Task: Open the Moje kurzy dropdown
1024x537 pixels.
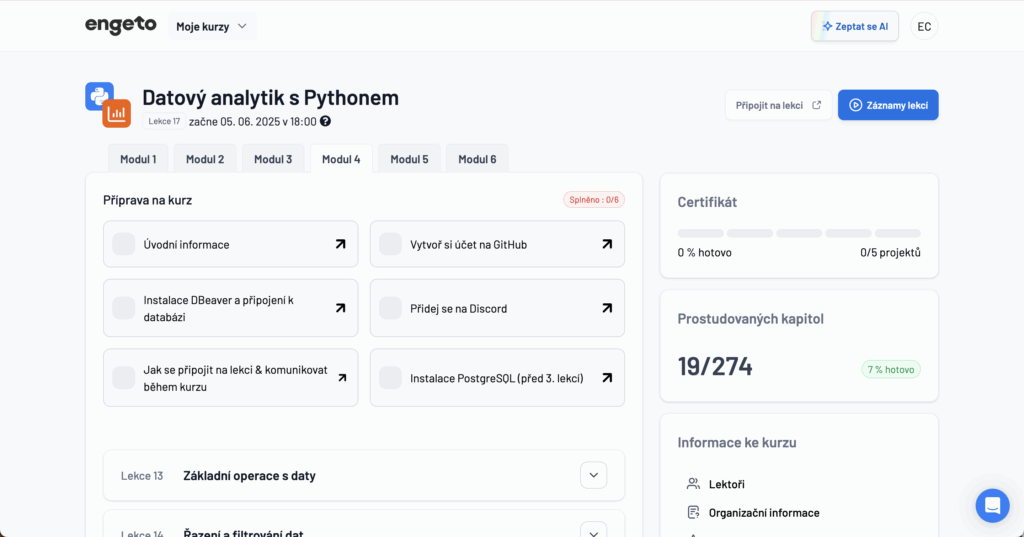Action: [x=212, y=26]
